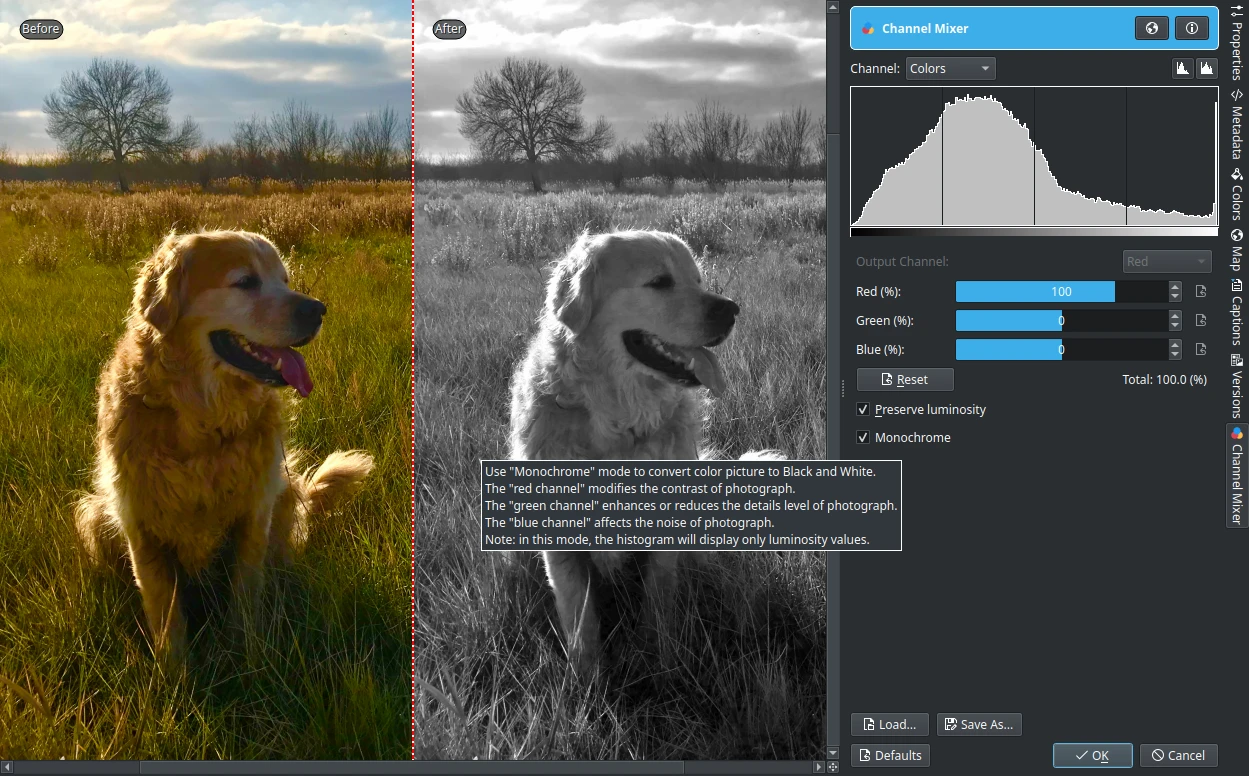Click Save As... settings button
Viewport: 1249px width, 776px height.
pyautogui.click(x=979, y=725)
